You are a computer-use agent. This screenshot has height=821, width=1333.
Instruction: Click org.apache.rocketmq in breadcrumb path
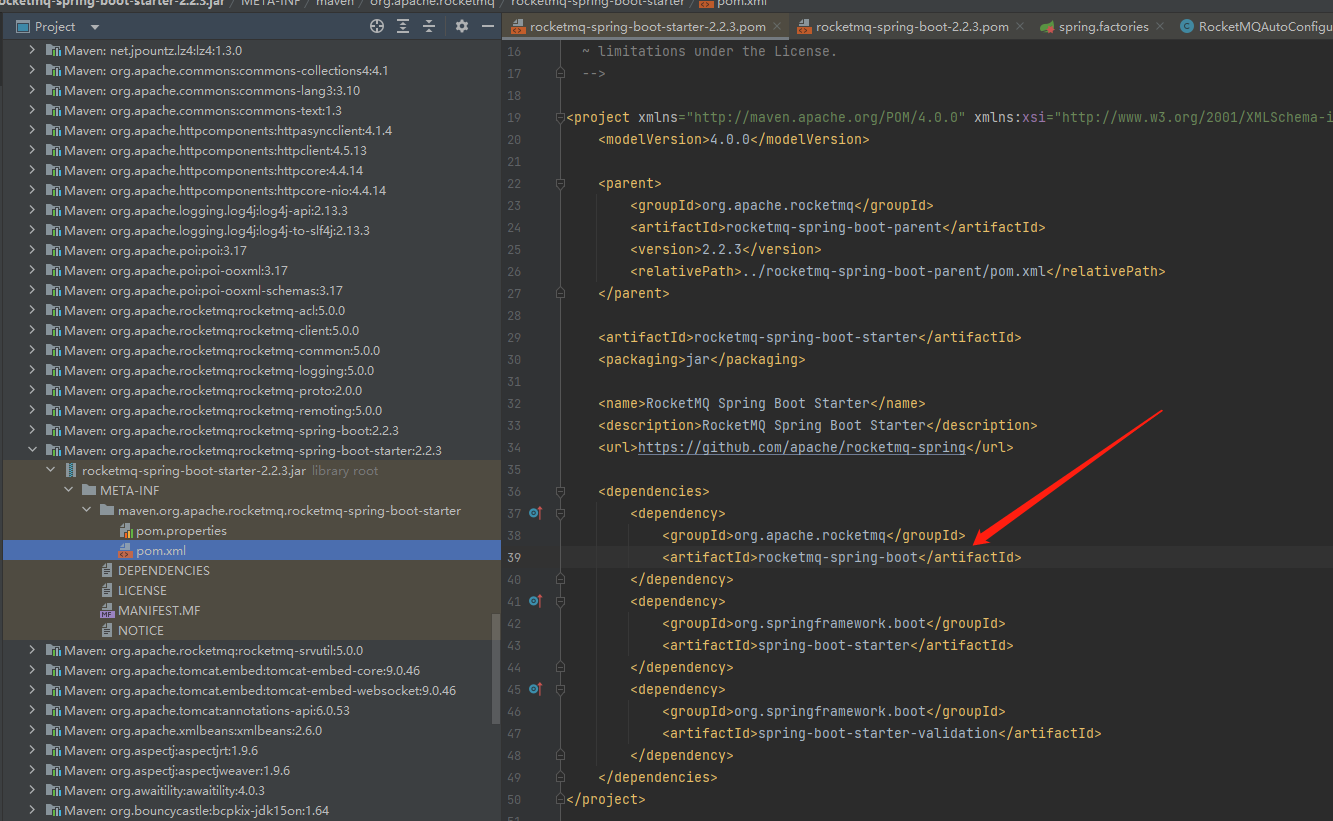[x=432, y=4]
